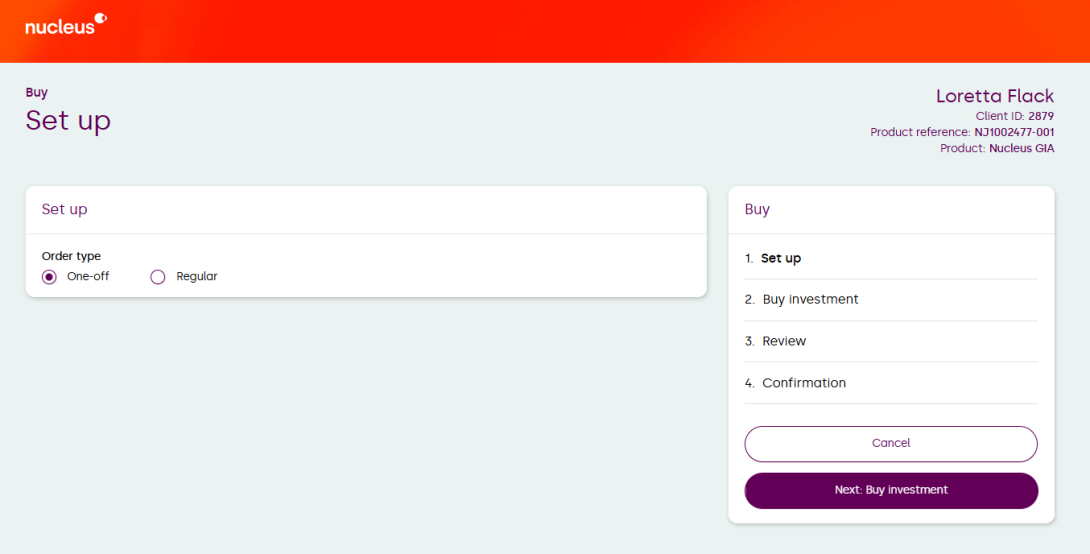Select the One-off order type radio button
The image size is (1090, 554).
coord(49,277)
